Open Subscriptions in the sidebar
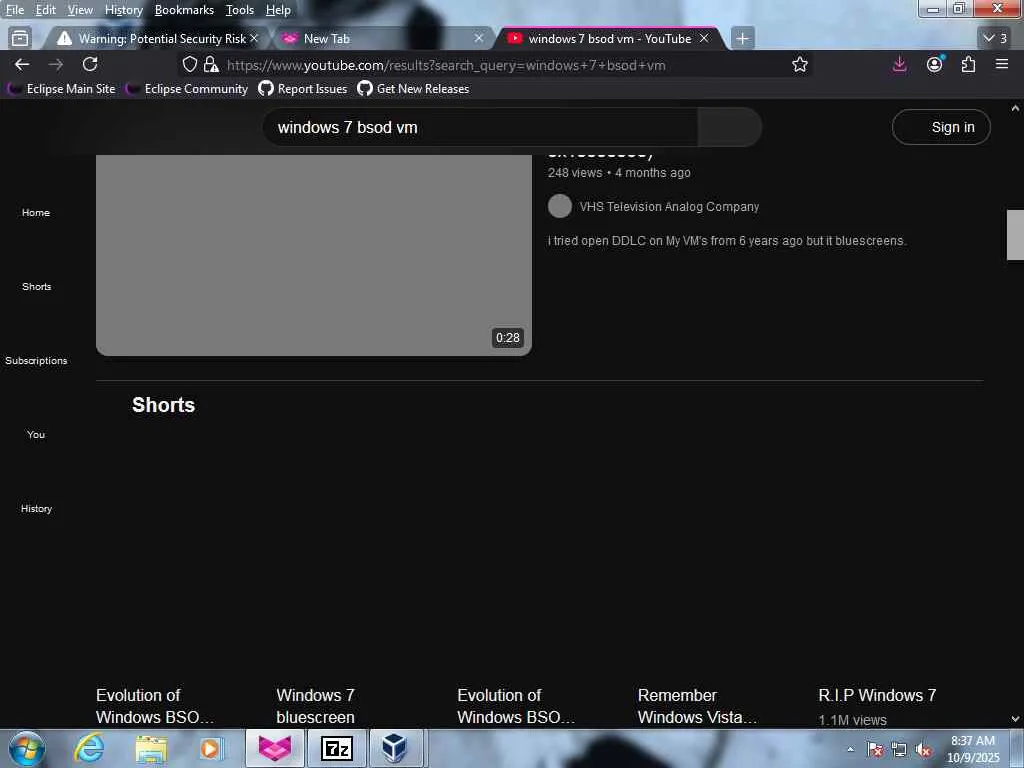 pos(36,360)
